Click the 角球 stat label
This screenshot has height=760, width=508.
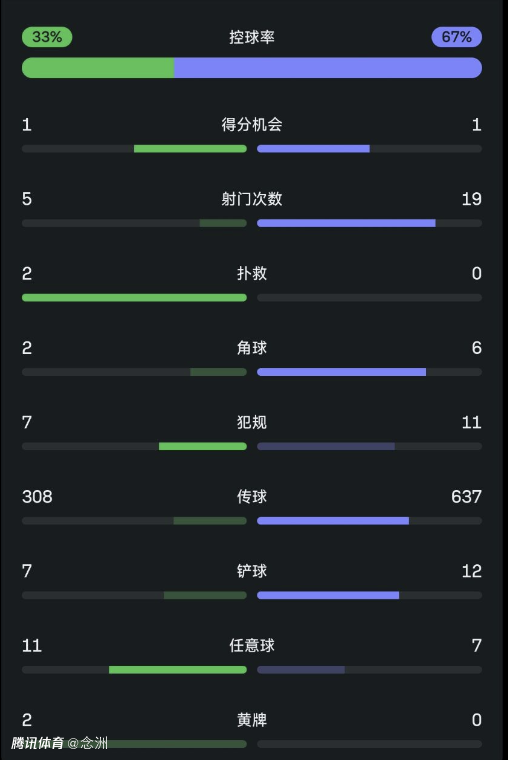coord(252,348)
